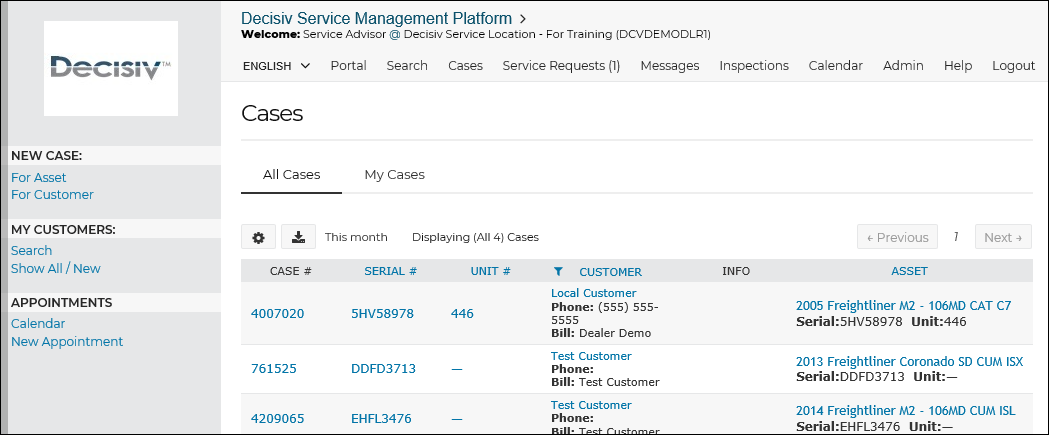Click the filter funnel icon beside Customer
The width and height of the screenshot is (1049, 435).
559,272
